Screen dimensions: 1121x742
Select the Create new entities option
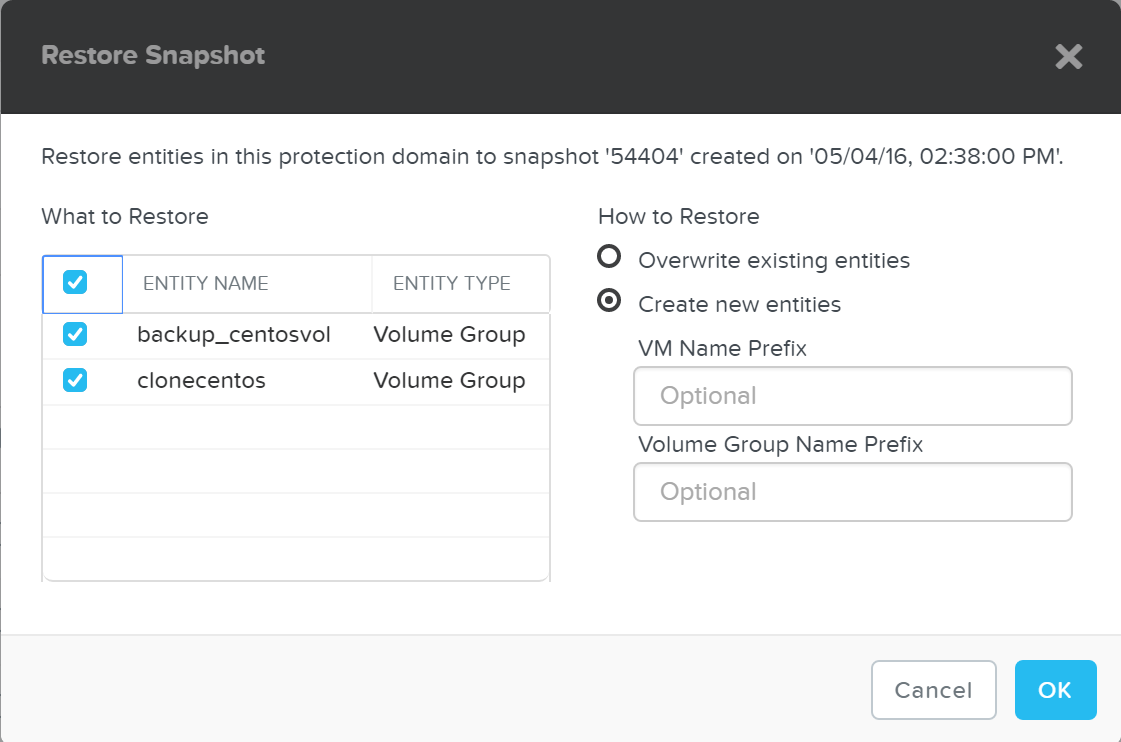tap(609, 300)
